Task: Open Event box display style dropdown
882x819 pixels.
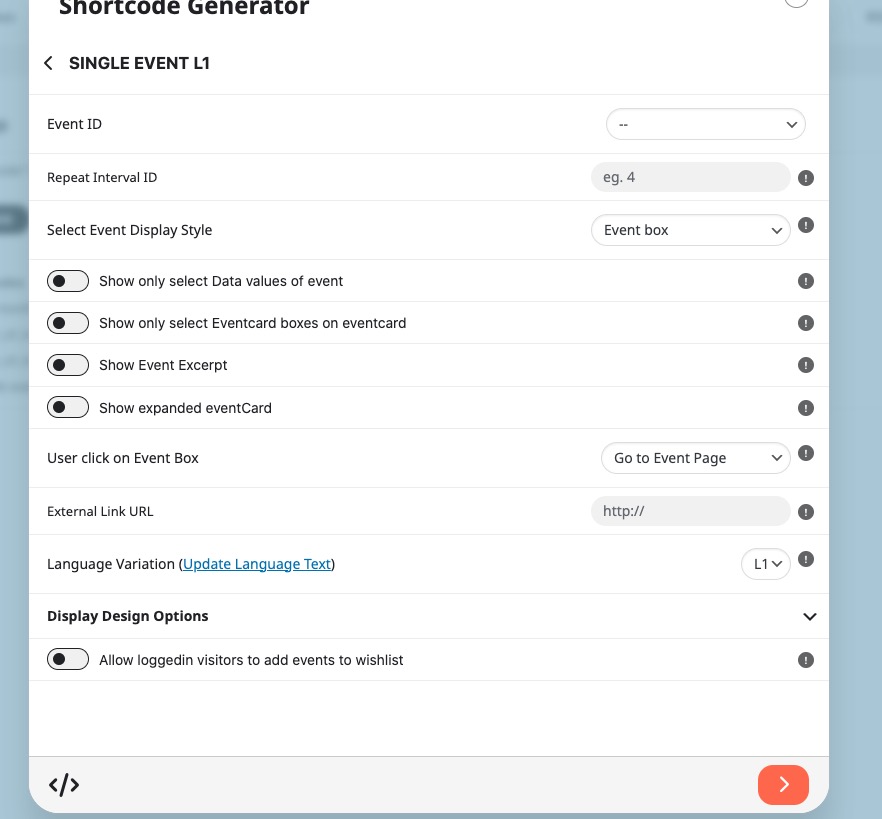Action: click(690, 230)
